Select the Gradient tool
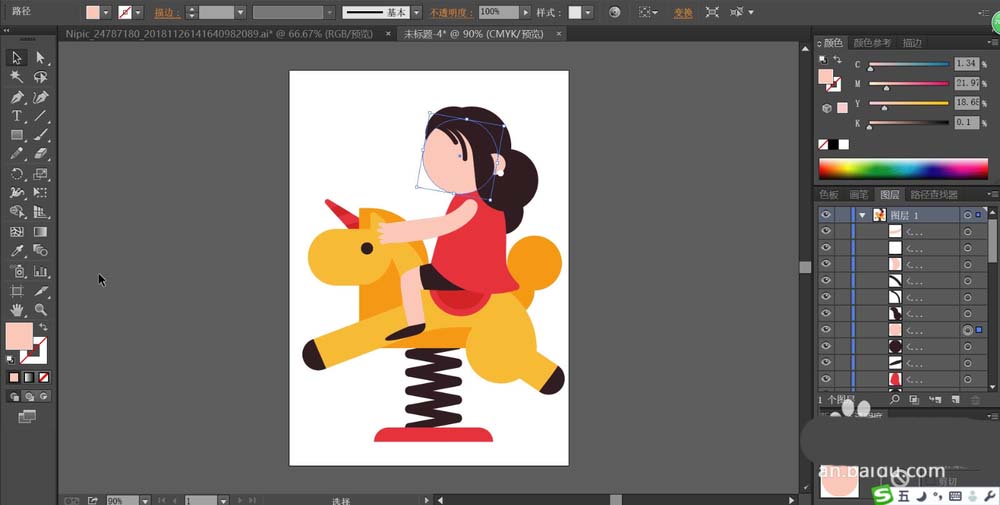Image resolution: width=1000 pixels, height=505 pixels. [x=41, y=231]
